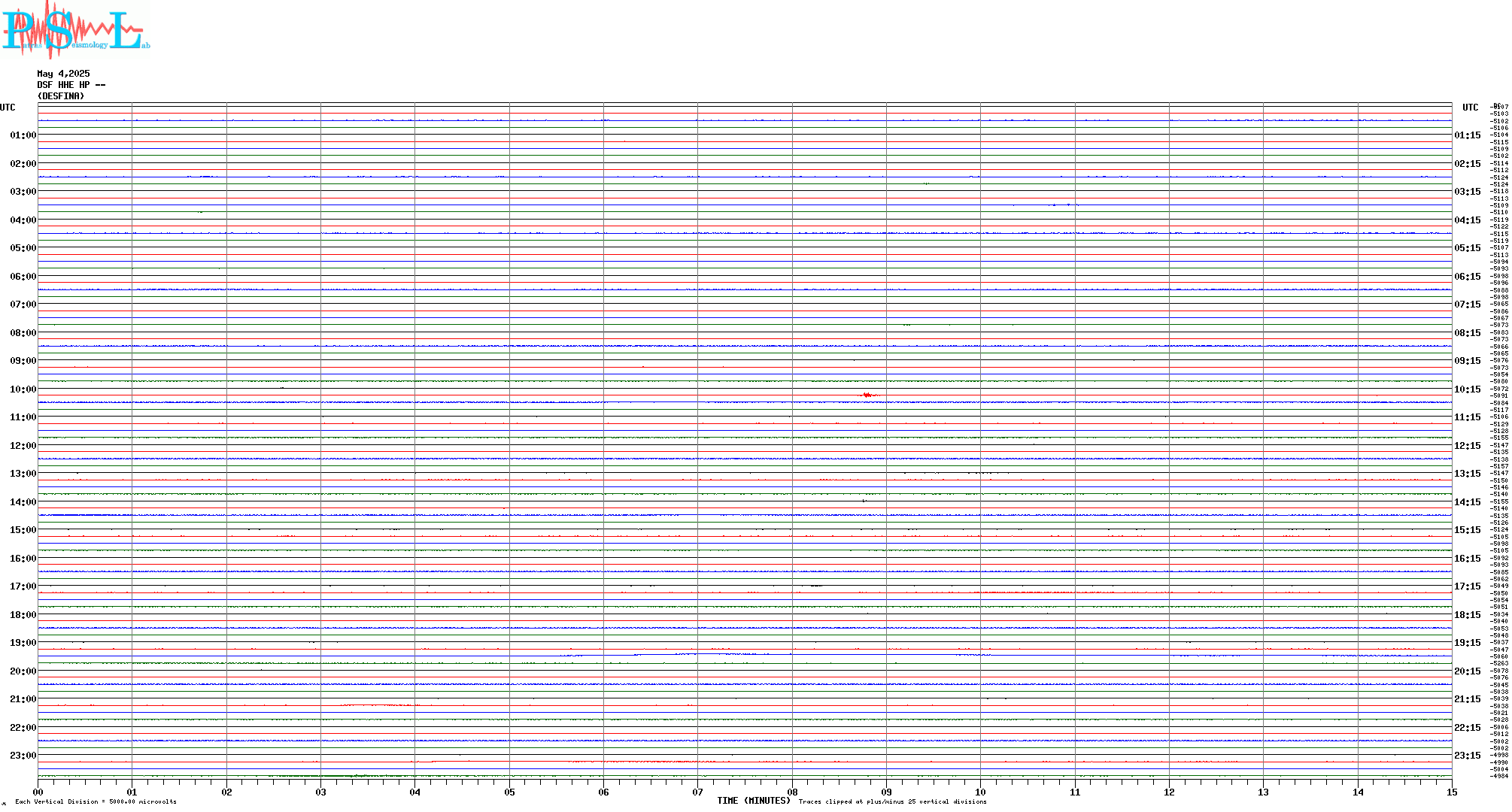This screenshot has height=812, width=1512.
Task: Click minute tick label 05 on bottom axis
Action: tap(509, 792)
